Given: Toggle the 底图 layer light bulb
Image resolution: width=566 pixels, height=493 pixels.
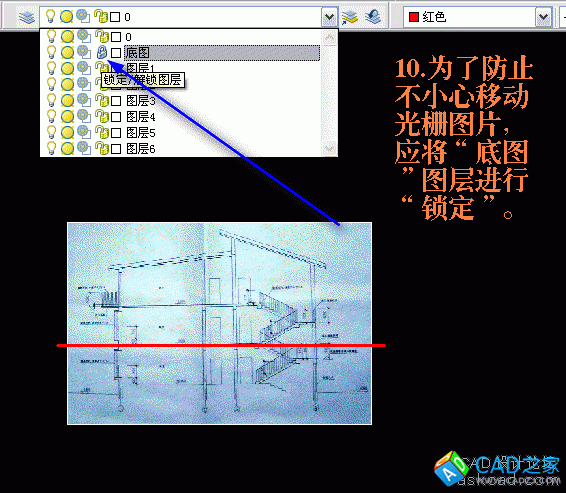Looking at the screenshot, I should coord(51,52).
